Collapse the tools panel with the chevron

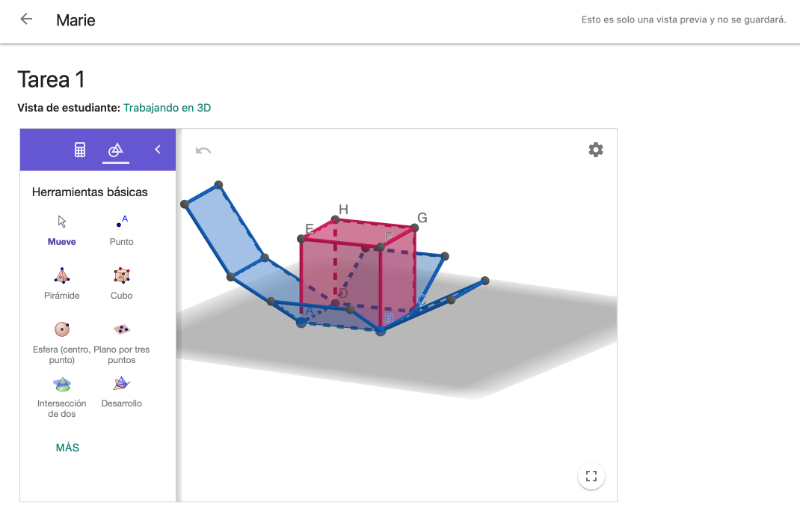[158, 149]
